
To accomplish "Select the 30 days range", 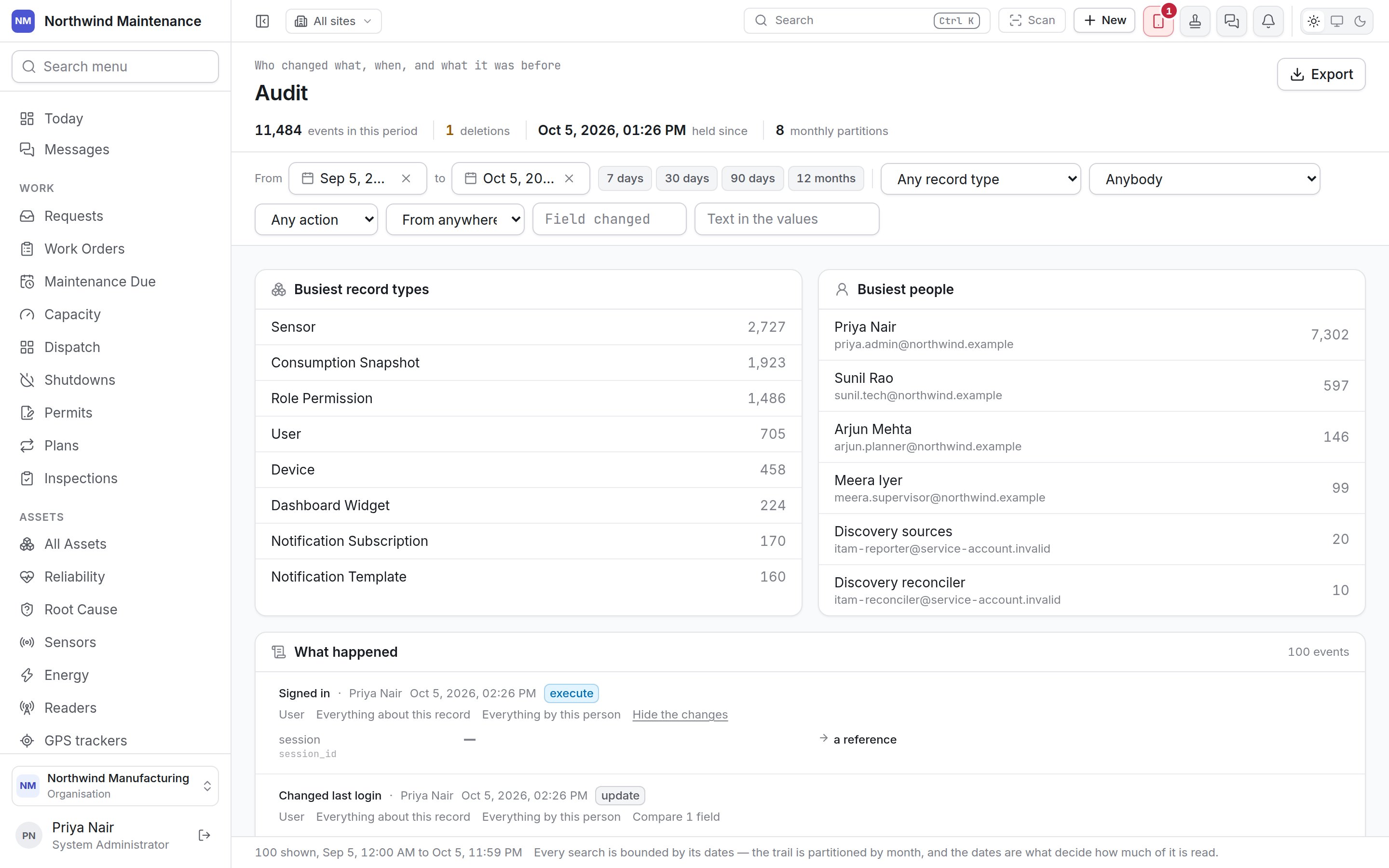I will coord(687,178).
